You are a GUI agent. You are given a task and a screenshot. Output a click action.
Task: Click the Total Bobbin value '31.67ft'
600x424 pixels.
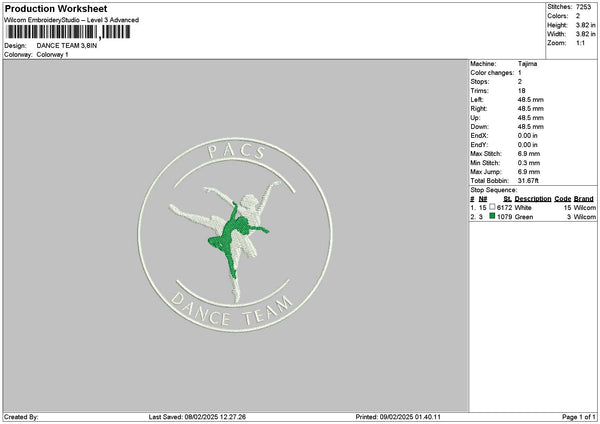528,181
